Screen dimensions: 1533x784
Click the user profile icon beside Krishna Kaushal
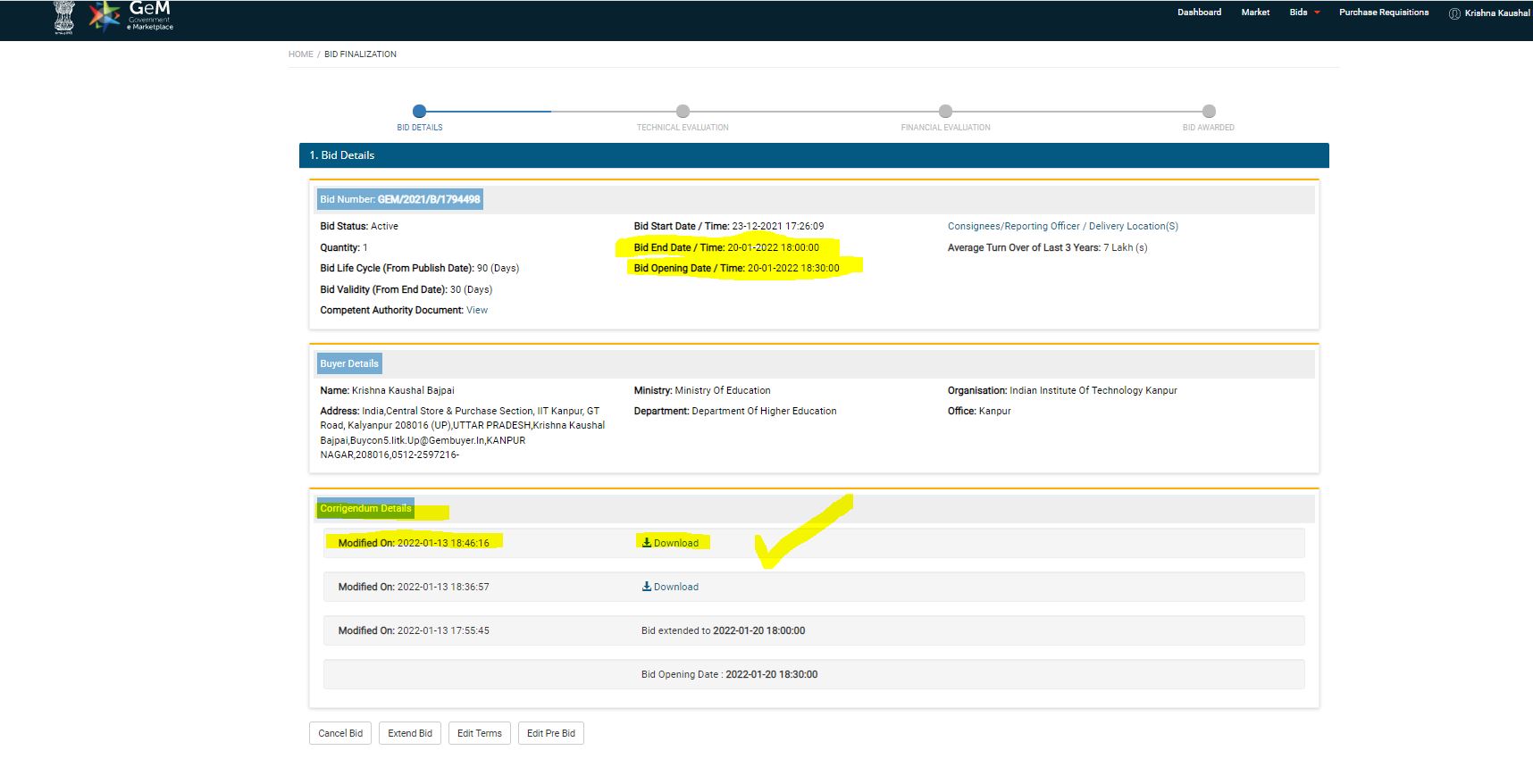coord(1454,13)
